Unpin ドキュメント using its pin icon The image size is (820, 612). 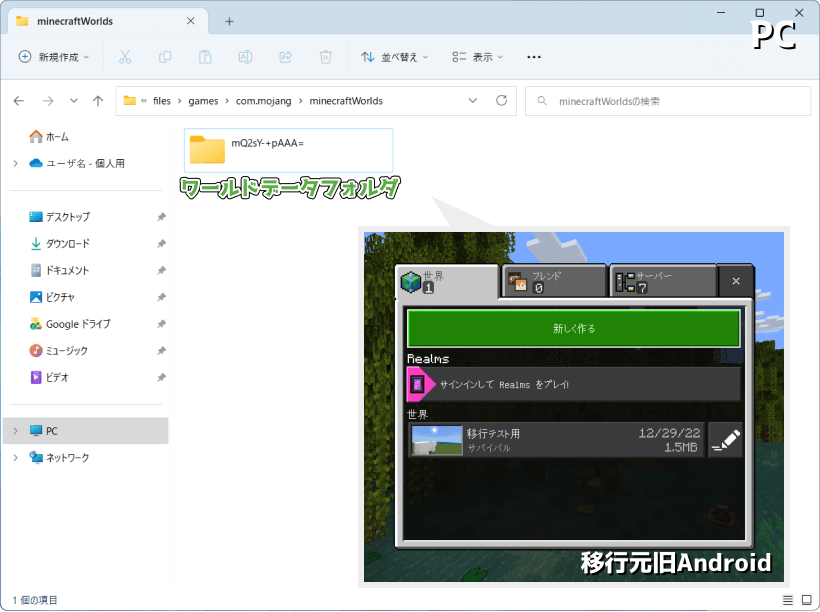pos(161,270)
